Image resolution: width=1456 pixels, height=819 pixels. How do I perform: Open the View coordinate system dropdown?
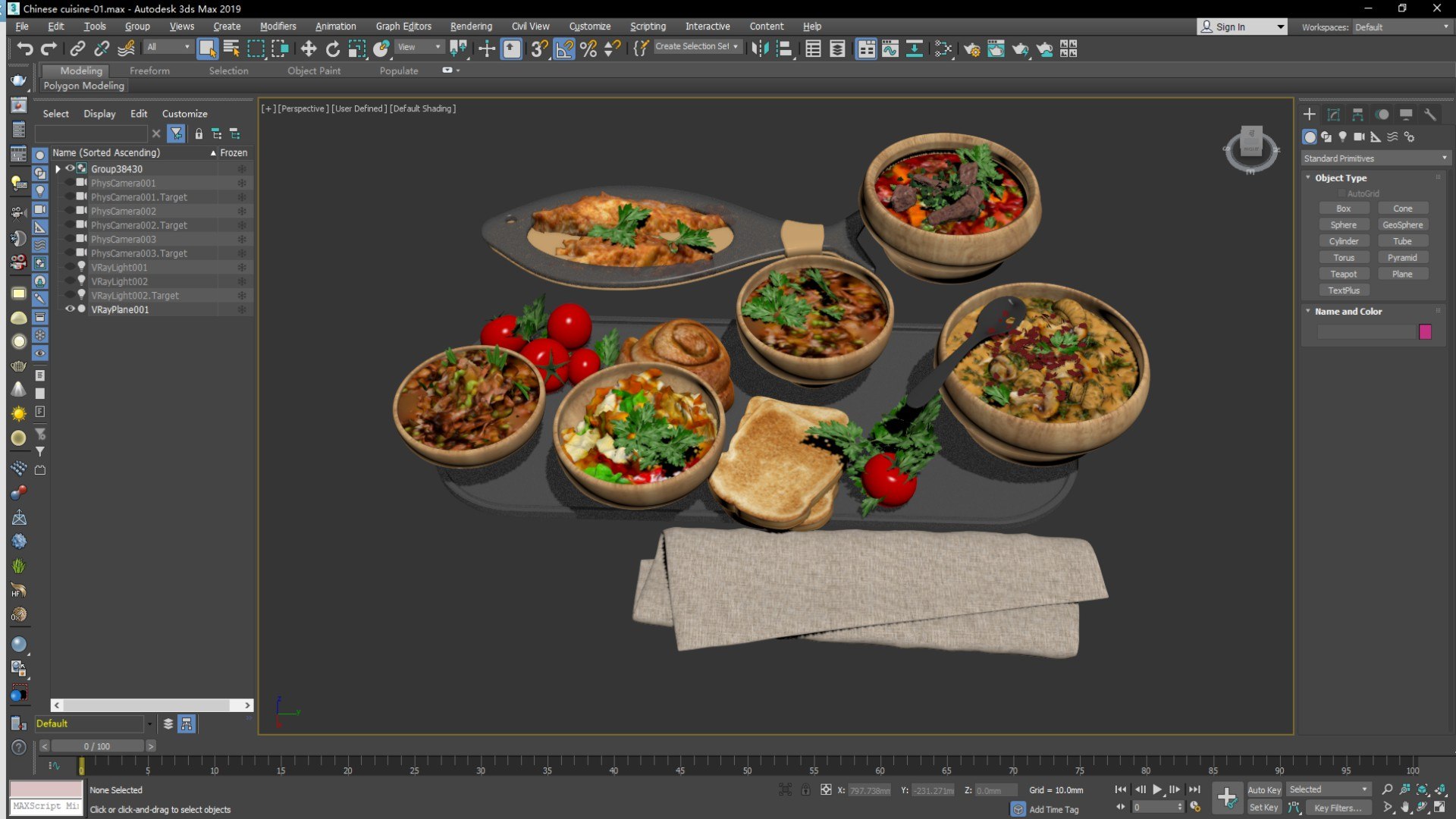pos(419,47)
